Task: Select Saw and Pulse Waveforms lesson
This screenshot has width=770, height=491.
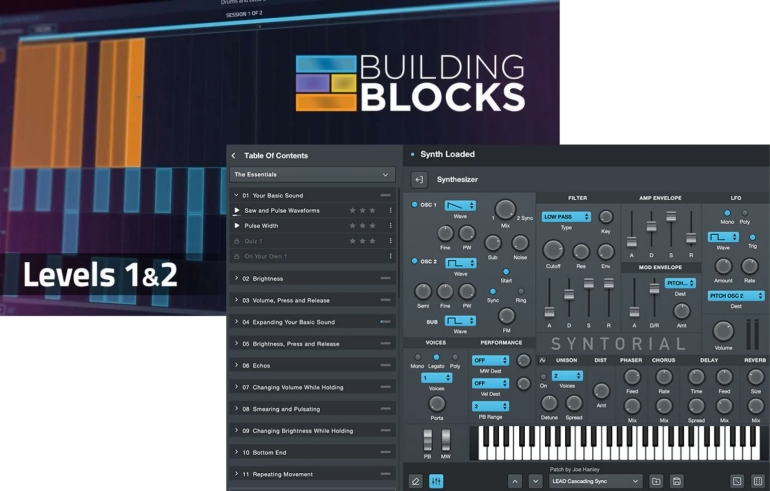Action: [x=282, y=211]
